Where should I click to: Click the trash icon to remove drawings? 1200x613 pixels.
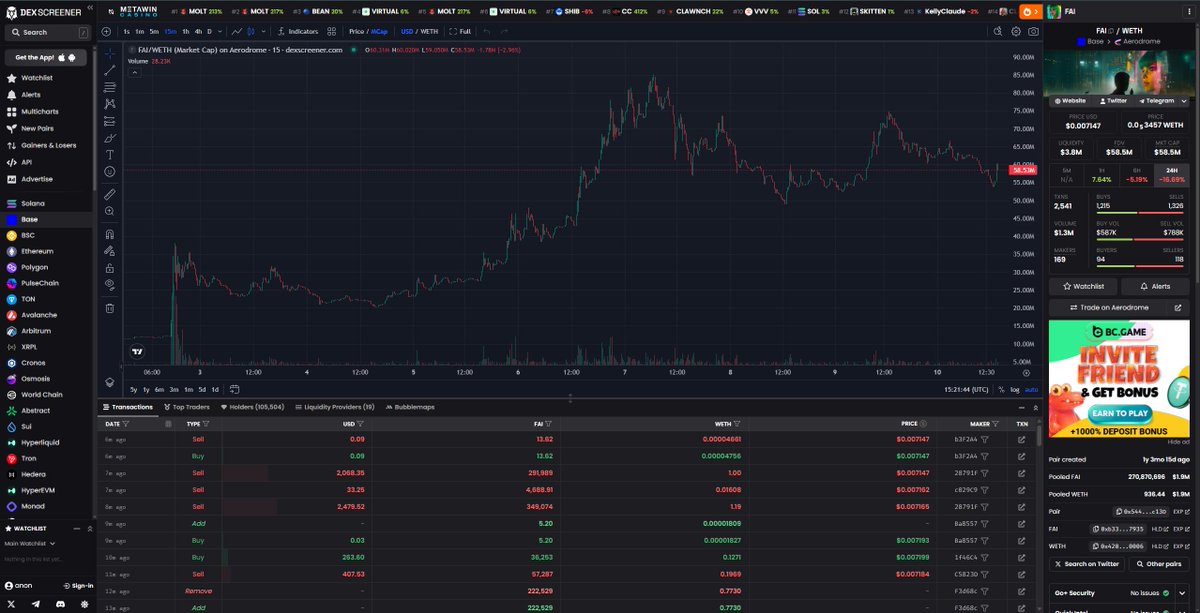110,307
